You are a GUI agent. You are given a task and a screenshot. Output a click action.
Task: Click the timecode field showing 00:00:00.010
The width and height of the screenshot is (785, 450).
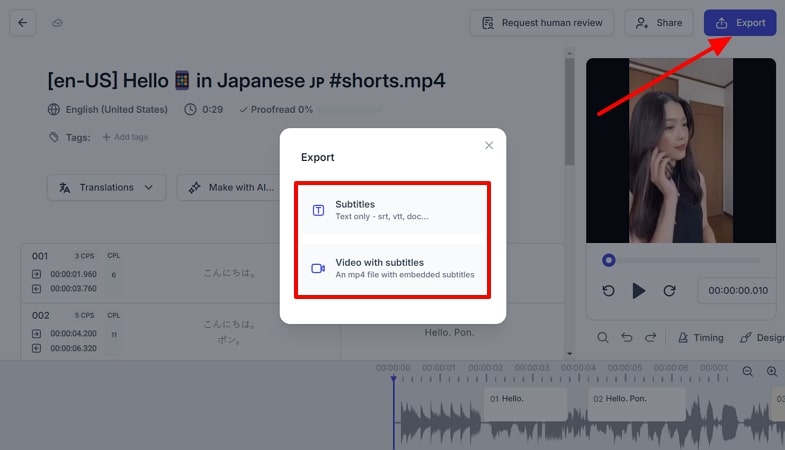pos(737,291)
